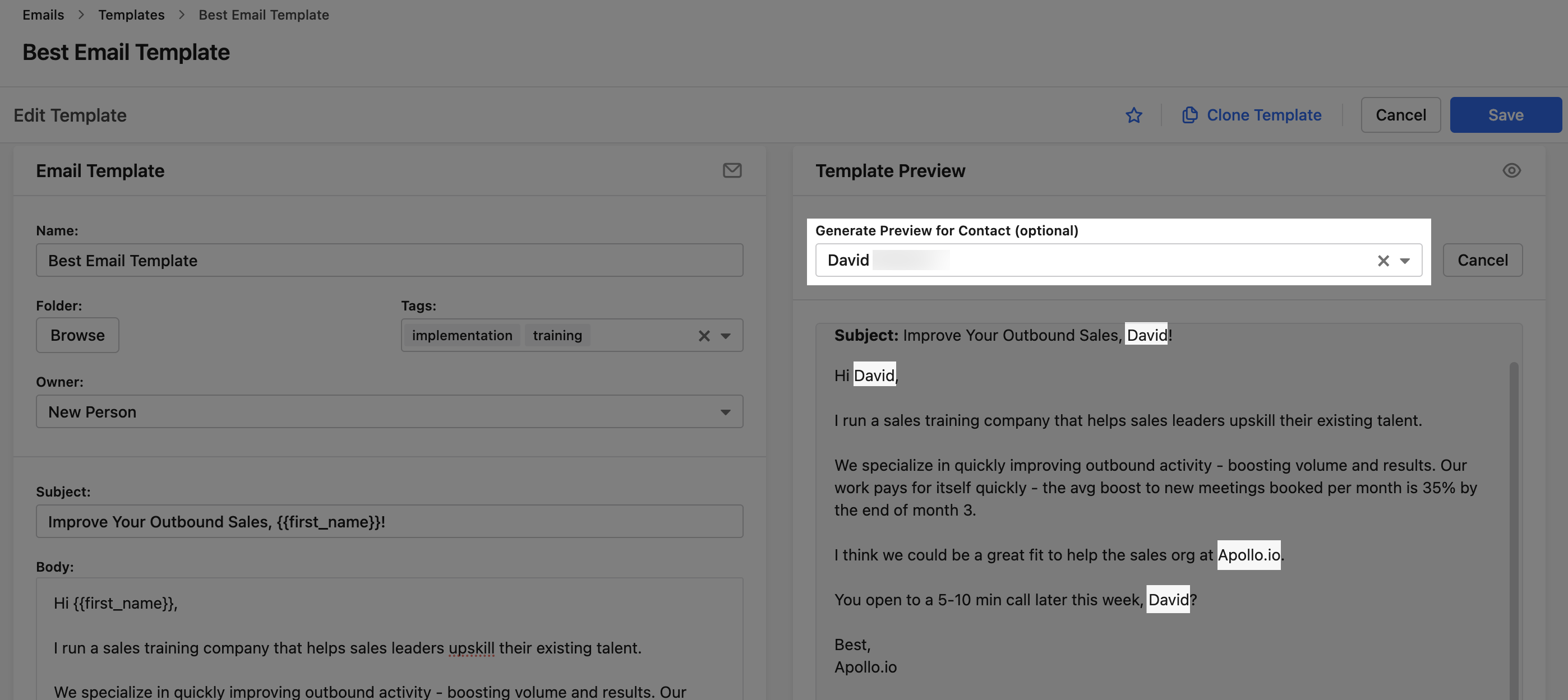This screenshot has width=1568, height=700.
Task: Click the Subject input field
Action: (x=389, y=521)
